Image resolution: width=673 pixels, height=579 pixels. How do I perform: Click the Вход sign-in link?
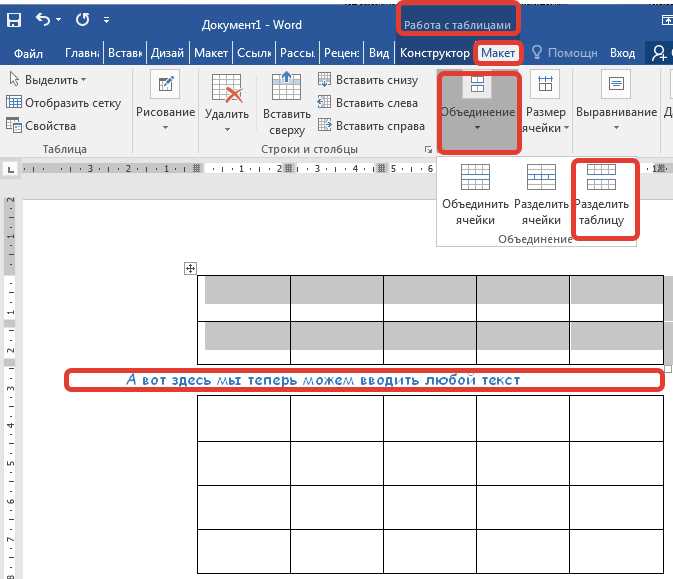(x=622, y=53)
